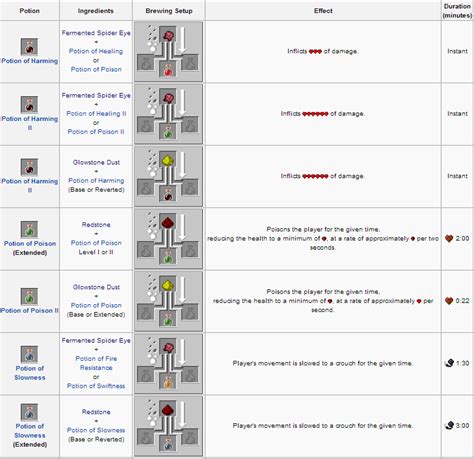Click the green potion in Potion of Poison (Extended) setup
474x459 pixels.
pos(168,258)
